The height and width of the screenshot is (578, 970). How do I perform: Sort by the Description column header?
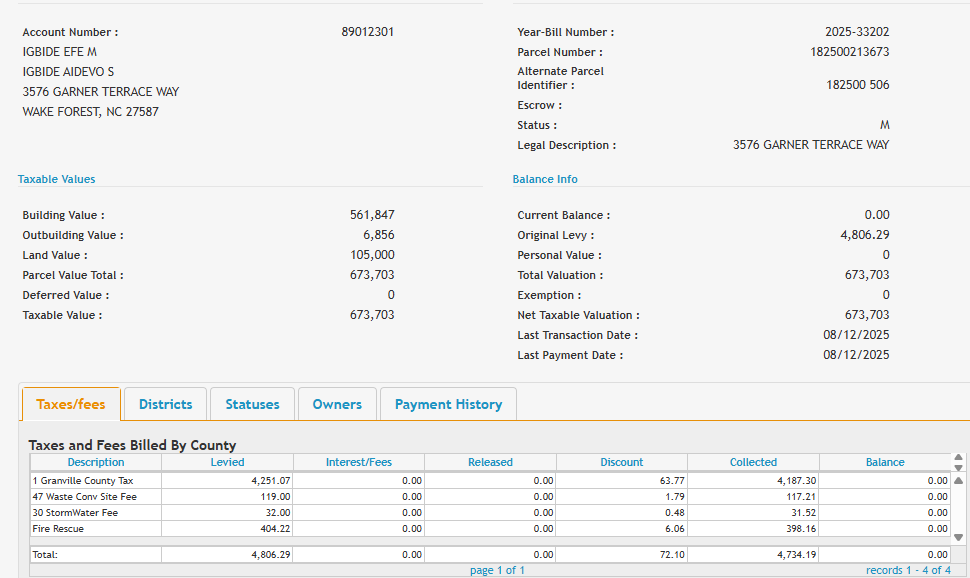(x=96, y=462)
